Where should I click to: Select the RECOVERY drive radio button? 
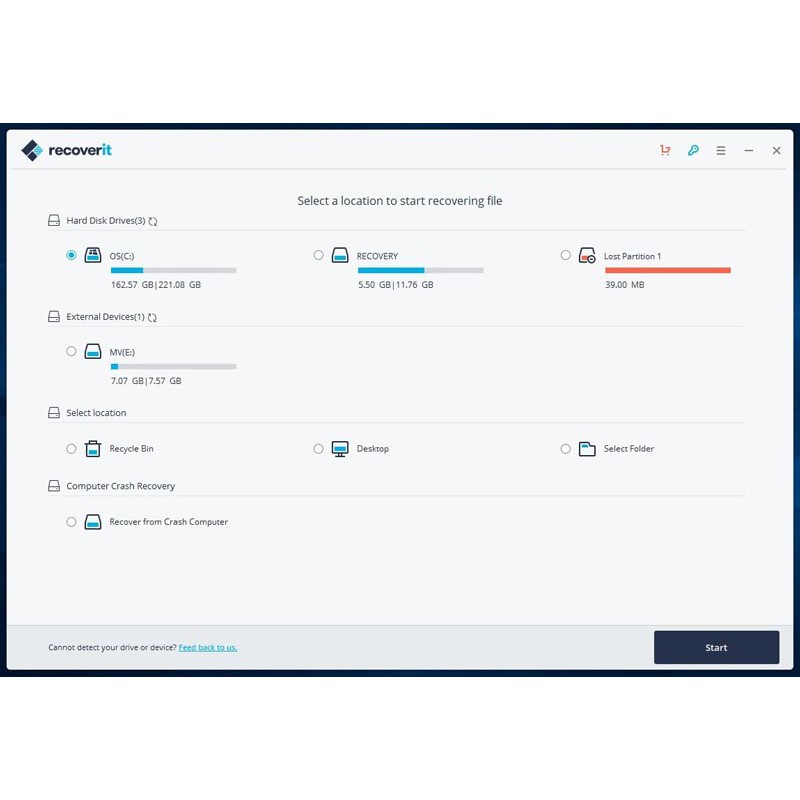(318, 255)
